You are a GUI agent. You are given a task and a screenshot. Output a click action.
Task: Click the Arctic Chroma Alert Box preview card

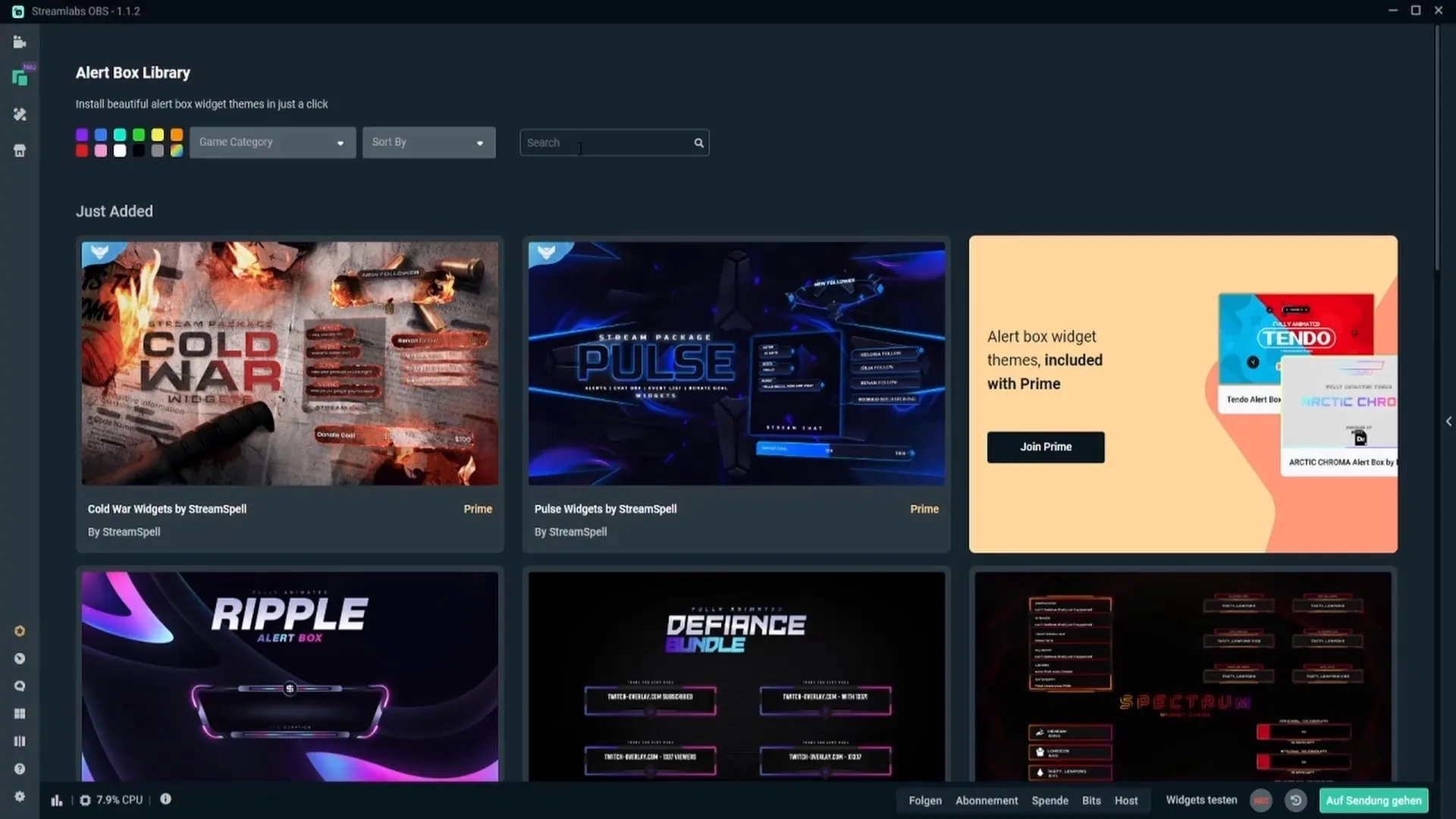[1339, 416]
